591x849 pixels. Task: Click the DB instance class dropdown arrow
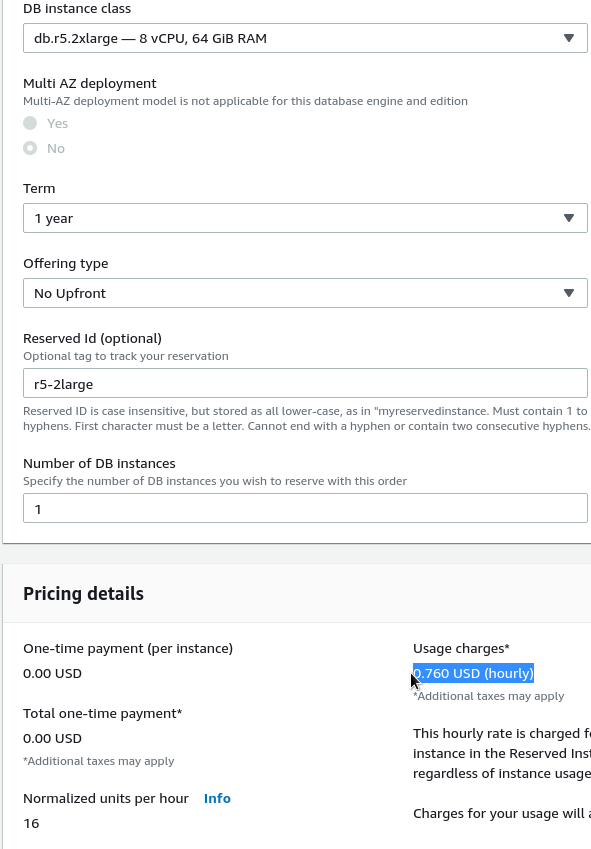(x=568, y=38)
